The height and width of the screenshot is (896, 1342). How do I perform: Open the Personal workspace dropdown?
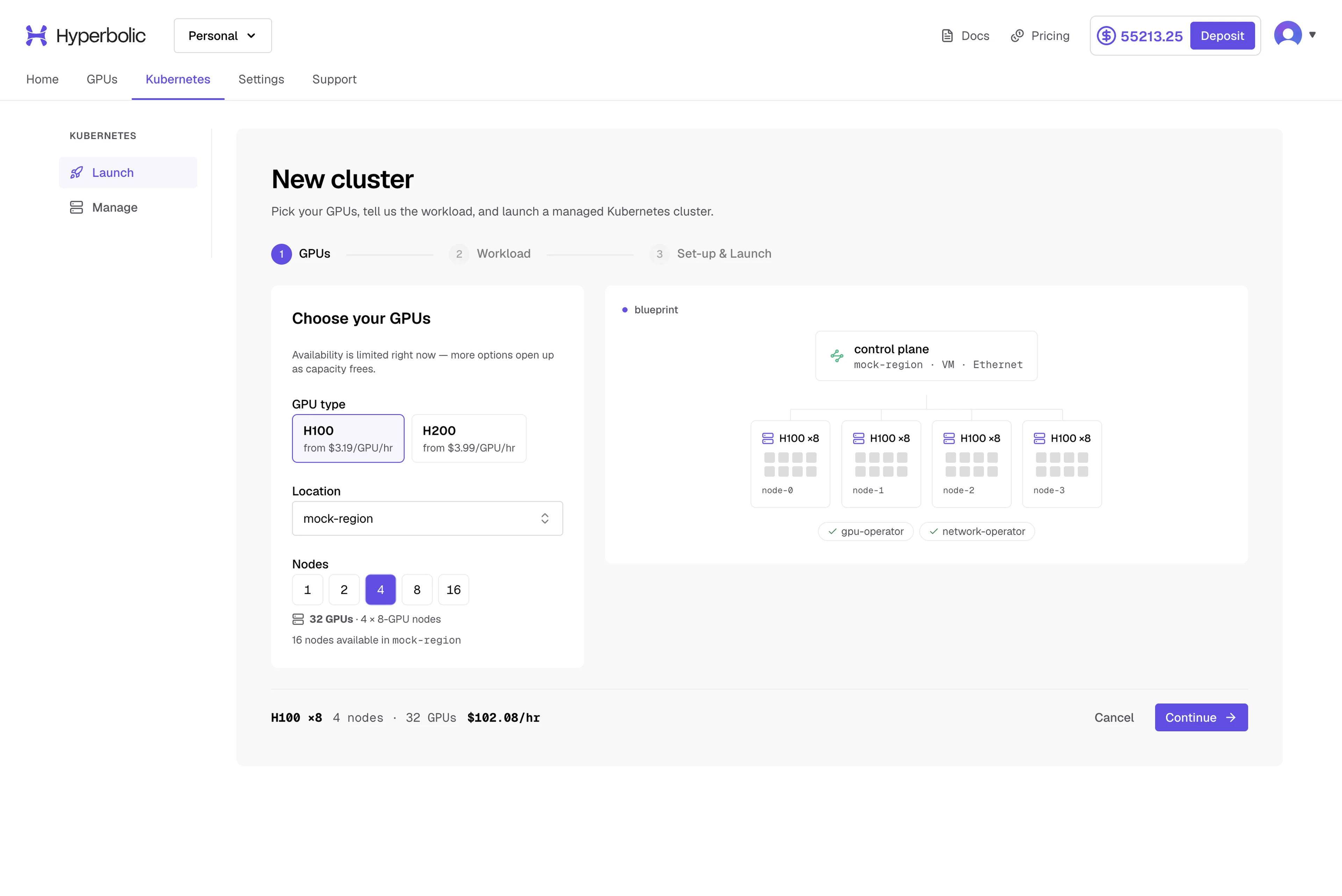point(223,35)
